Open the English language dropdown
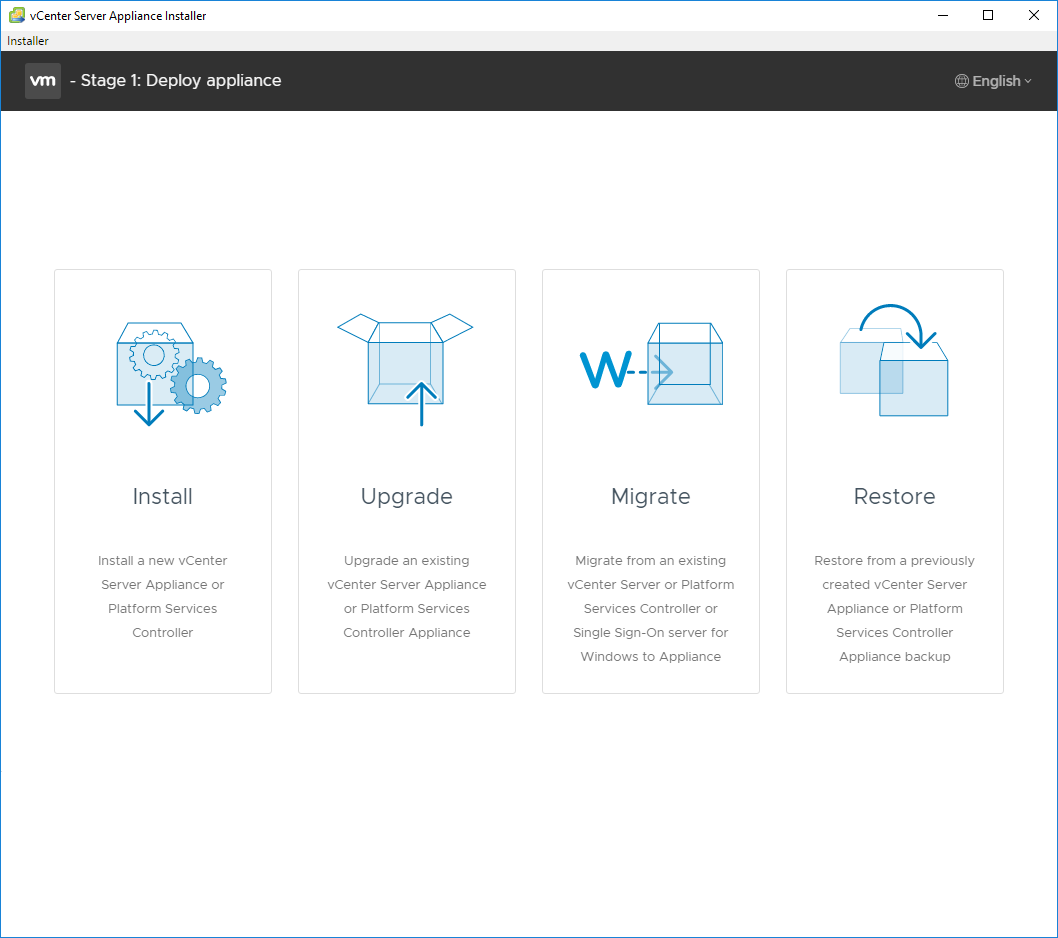 tap(993, 81)
